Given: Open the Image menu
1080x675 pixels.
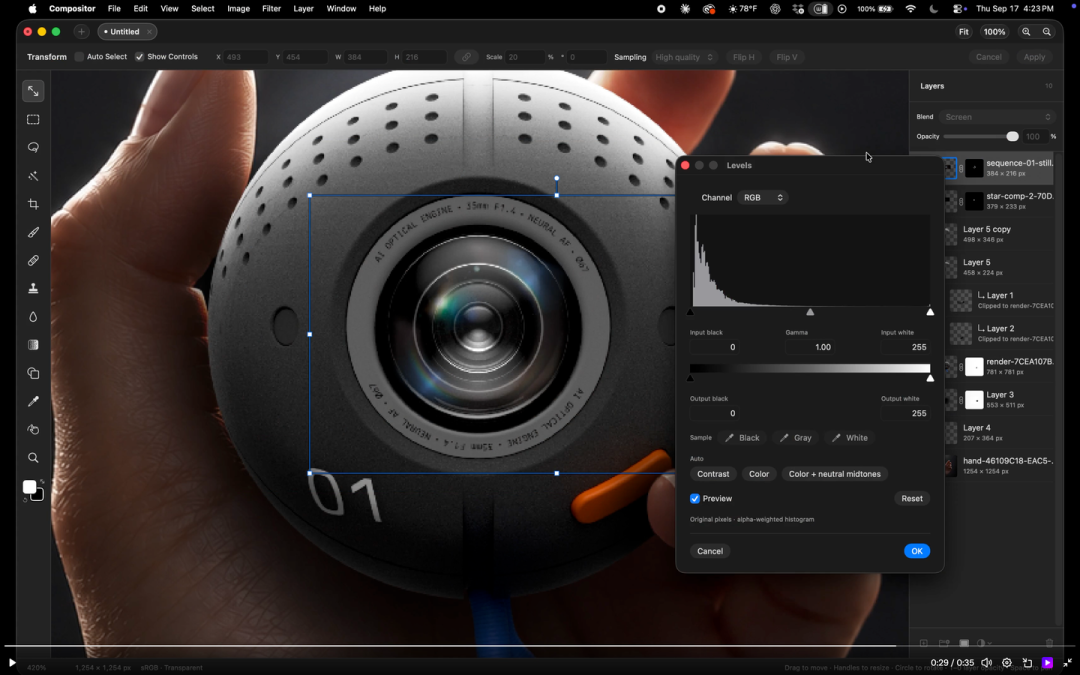Looking at the screenshot, I should [238, 9].
